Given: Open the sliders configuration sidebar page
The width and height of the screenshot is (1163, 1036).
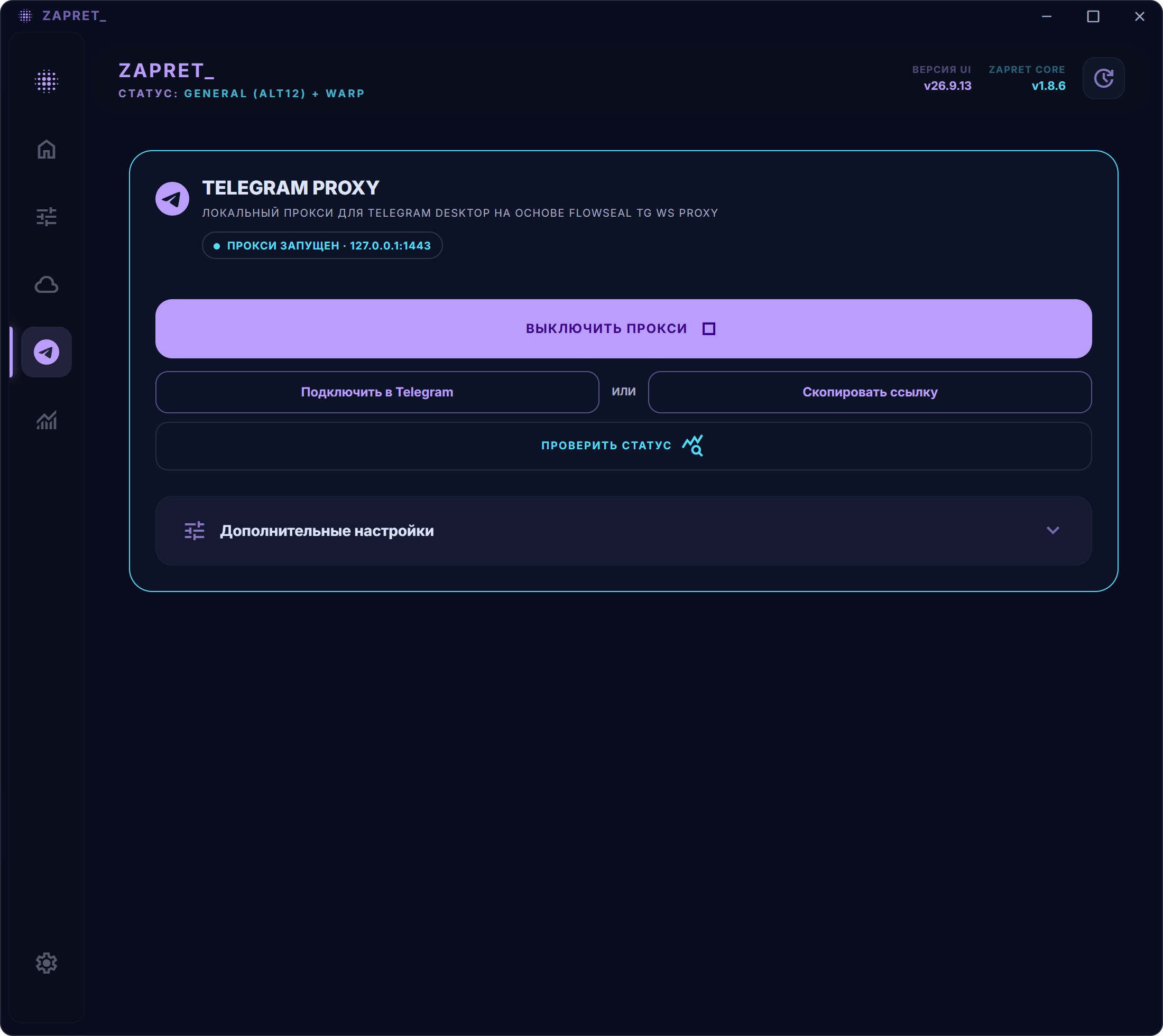Looking at the screenshot, I should pos(46,217).
